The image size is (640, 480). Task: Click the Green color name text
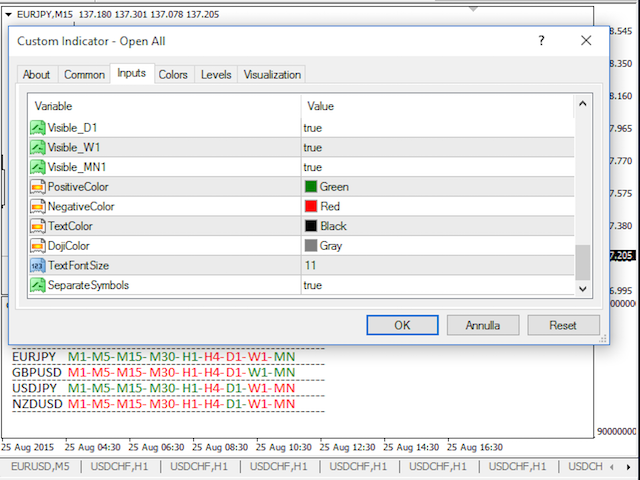[334, 187]
